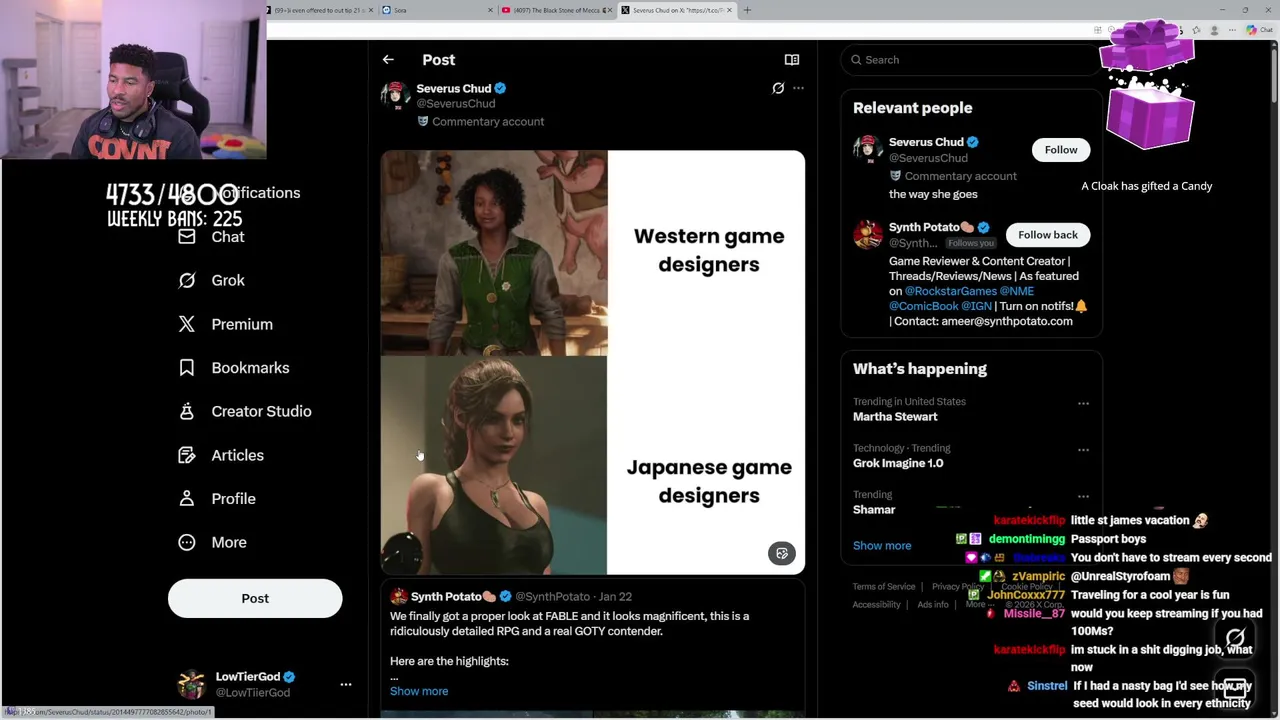This screenshot has width=1280, height=720.
Task: Open the Ads info footer link
Action: [x=933, y=605]
